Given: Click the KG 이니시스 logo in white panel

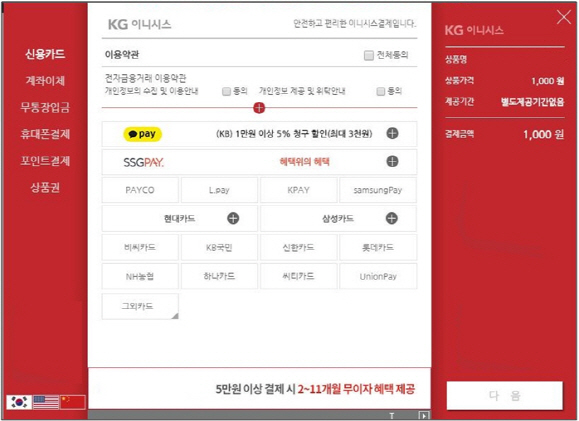Looking at the screenshot, I should pos(140,24).
